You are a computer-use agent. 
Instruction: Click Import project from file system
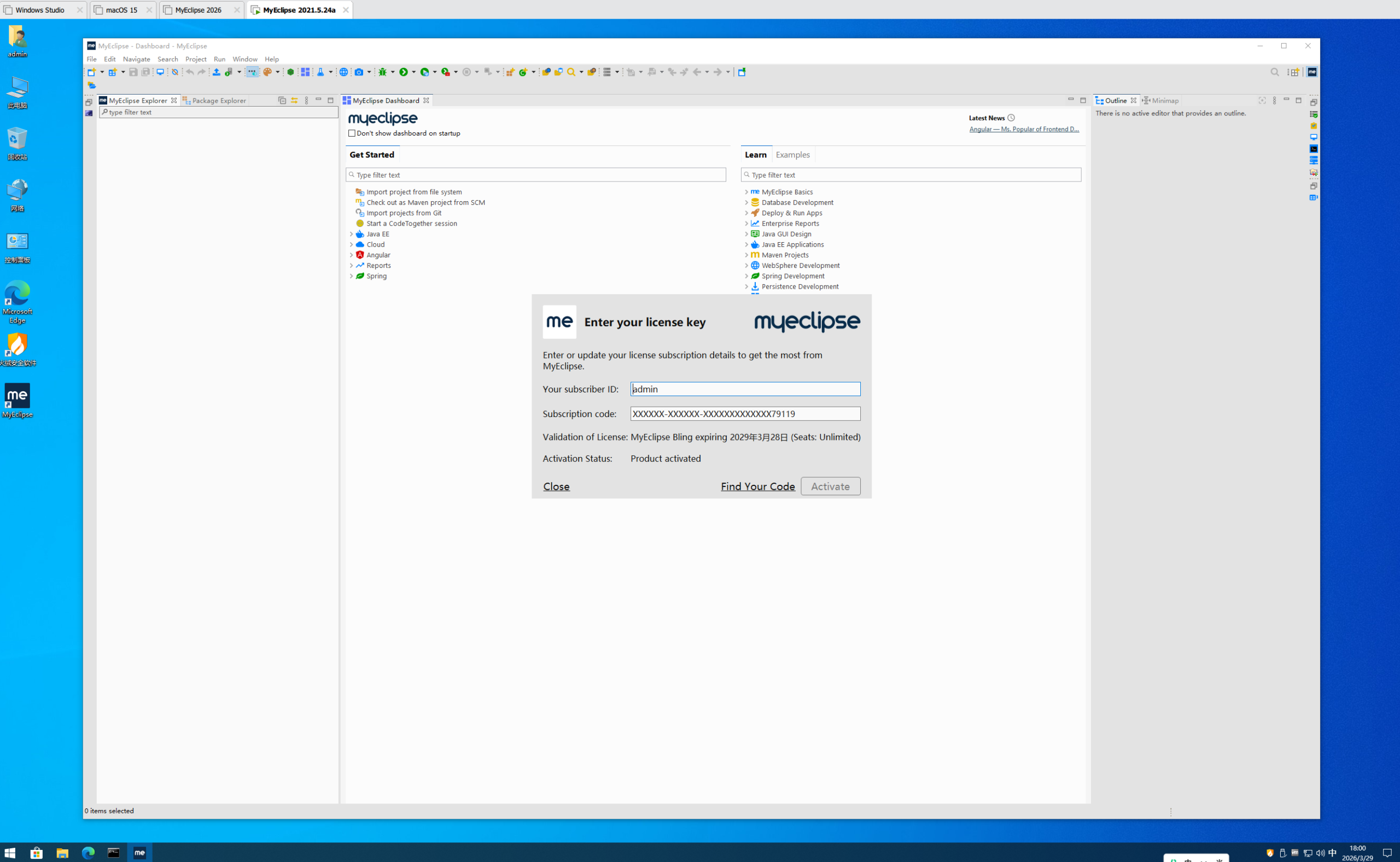pos(414,192)
